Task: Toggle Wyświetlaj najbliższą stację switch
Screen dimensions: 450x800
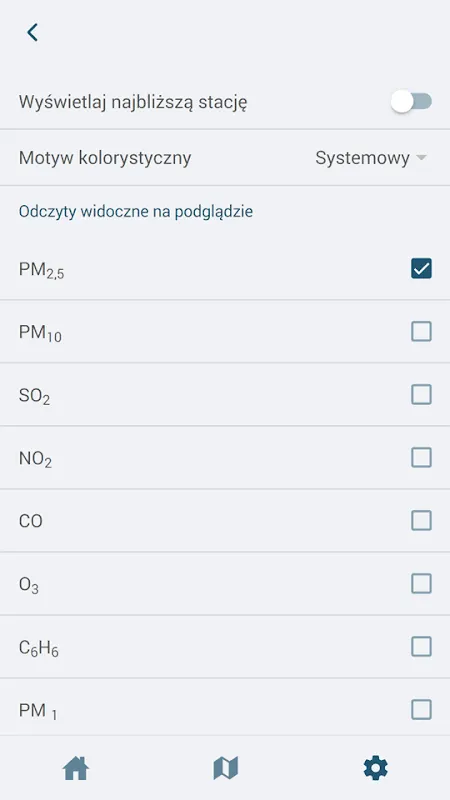Action: tap(411, 102)
